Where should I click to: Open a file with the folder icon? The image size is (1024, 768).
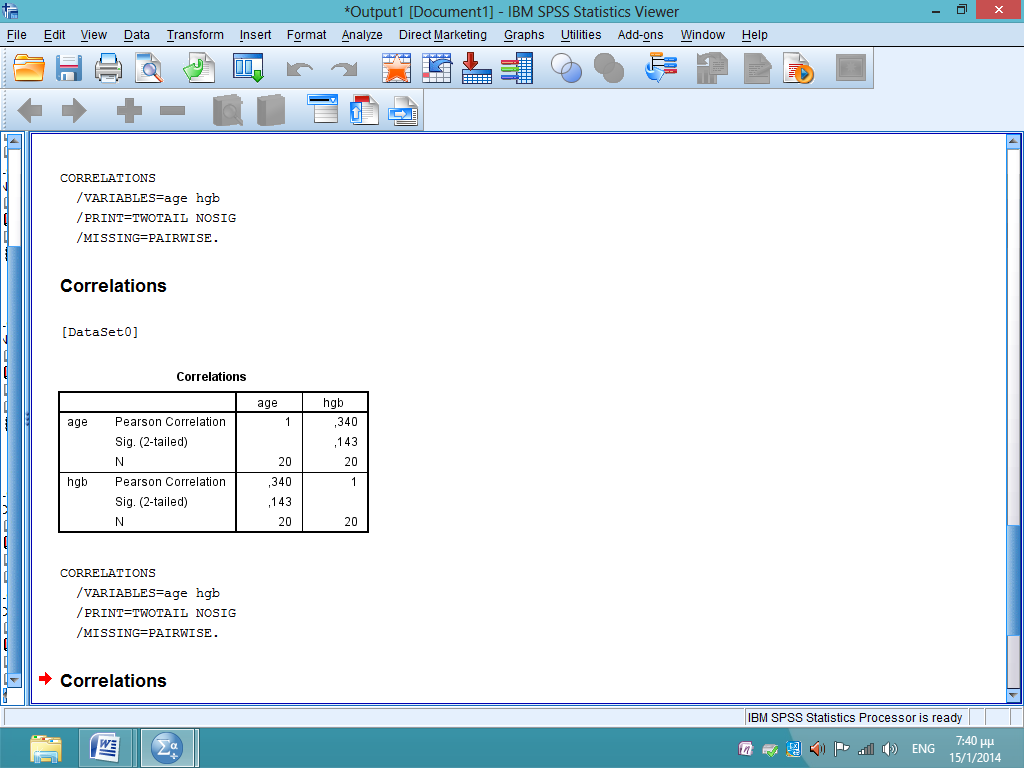click(x=29, y=68)
